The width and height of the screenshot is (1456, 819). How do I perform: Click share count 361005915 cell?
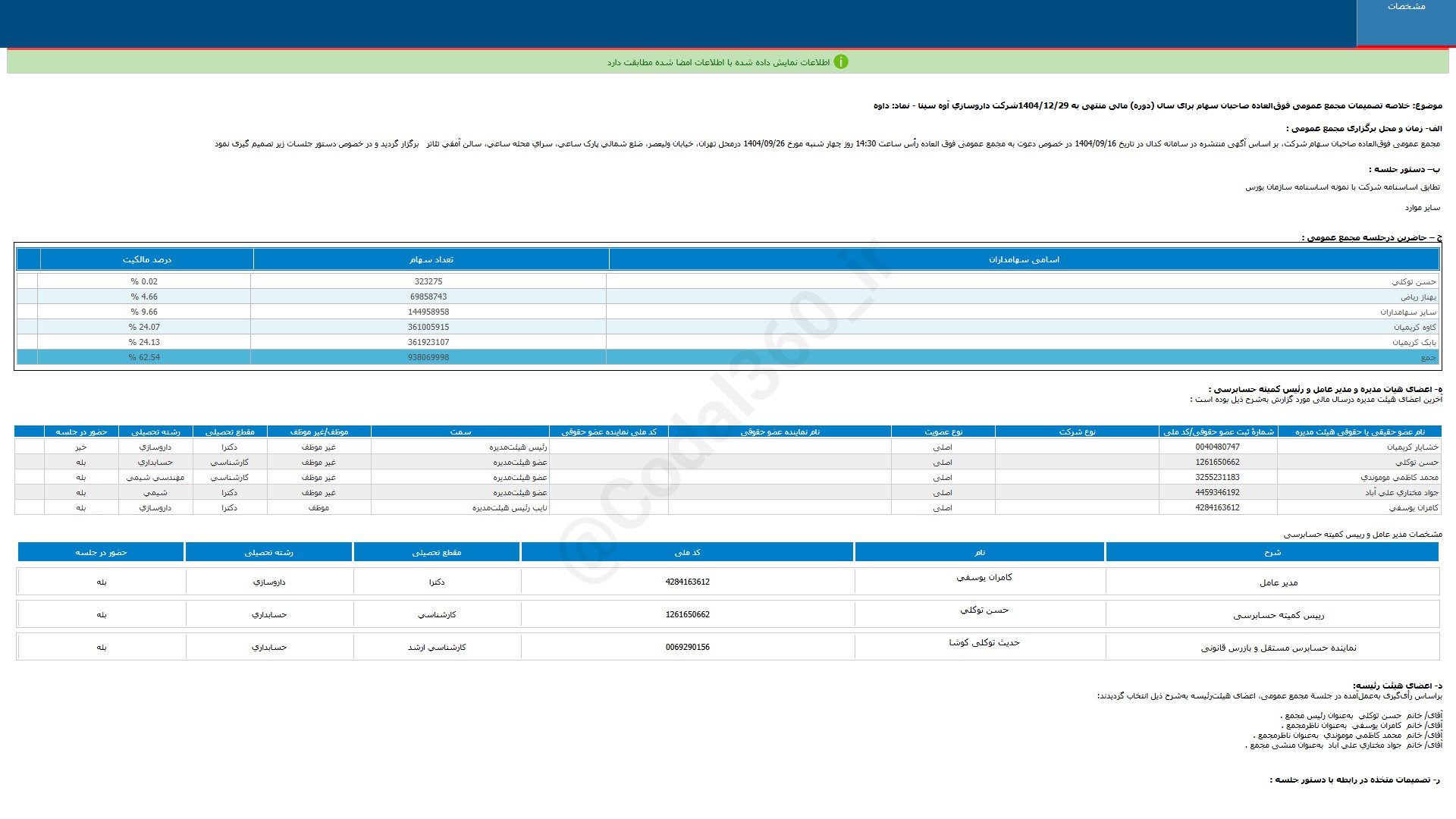(x=428, y=328)
